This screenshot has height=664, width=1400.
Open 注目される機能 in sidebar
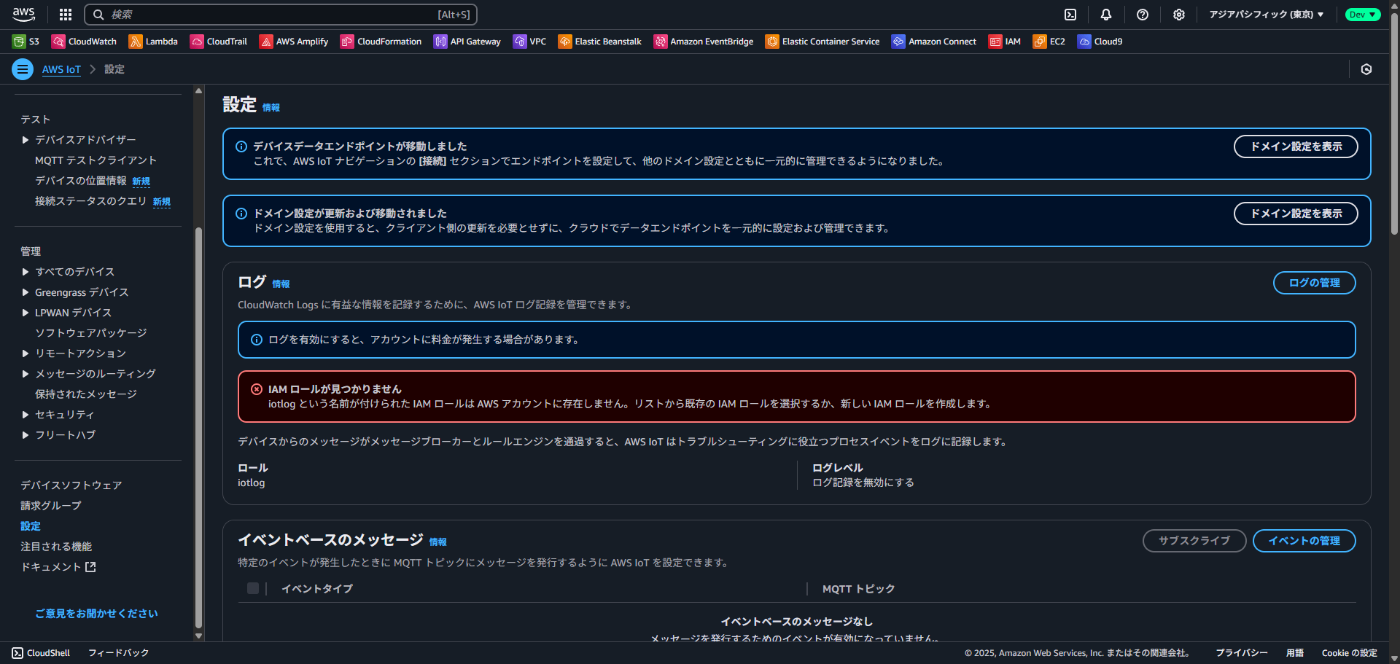(56, 546)
